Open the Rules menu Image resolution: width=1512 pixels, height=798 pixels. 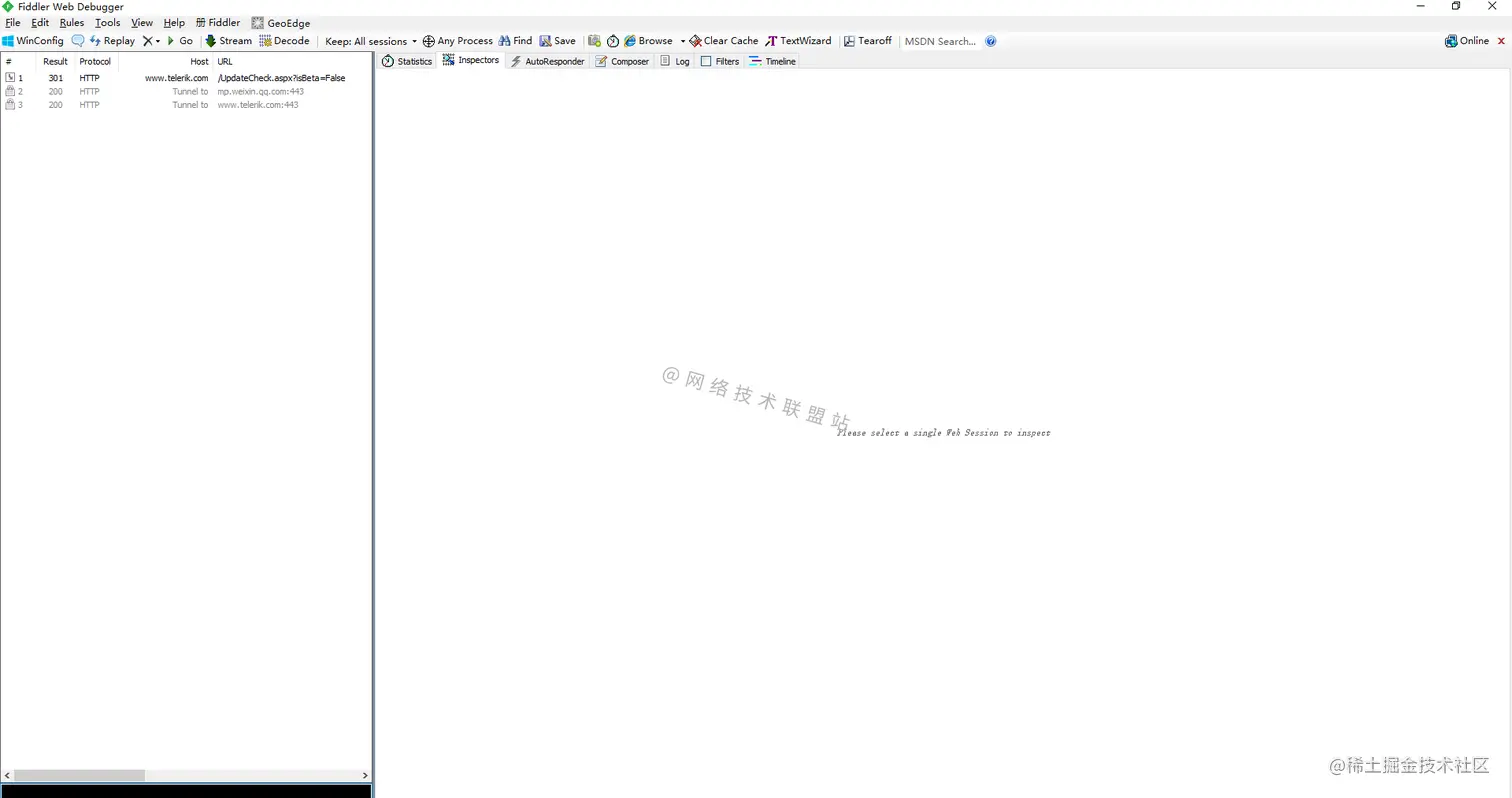pyautogui.click(x=72, y=22)
